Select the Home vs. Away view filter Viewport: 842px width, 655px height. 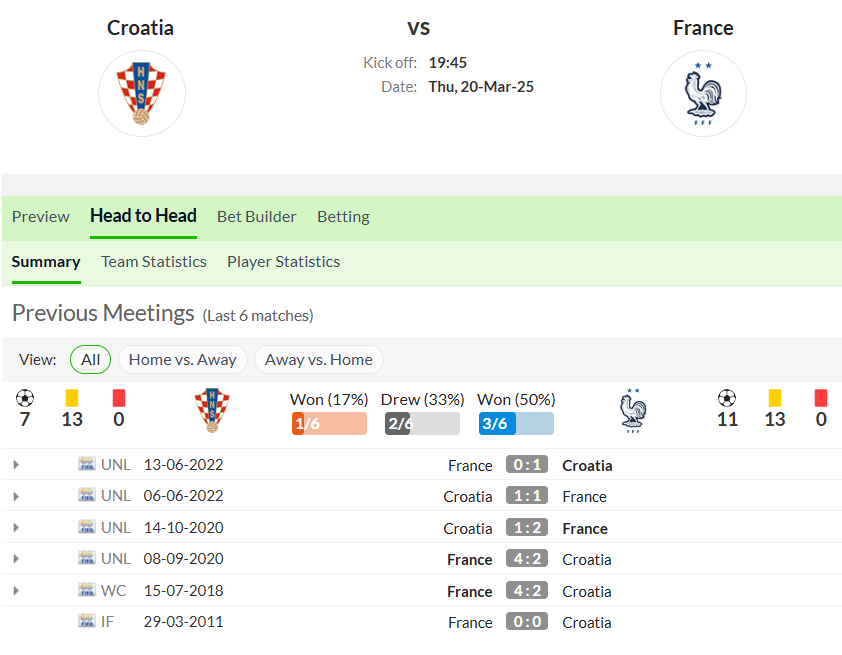click(x=183, y=359)
